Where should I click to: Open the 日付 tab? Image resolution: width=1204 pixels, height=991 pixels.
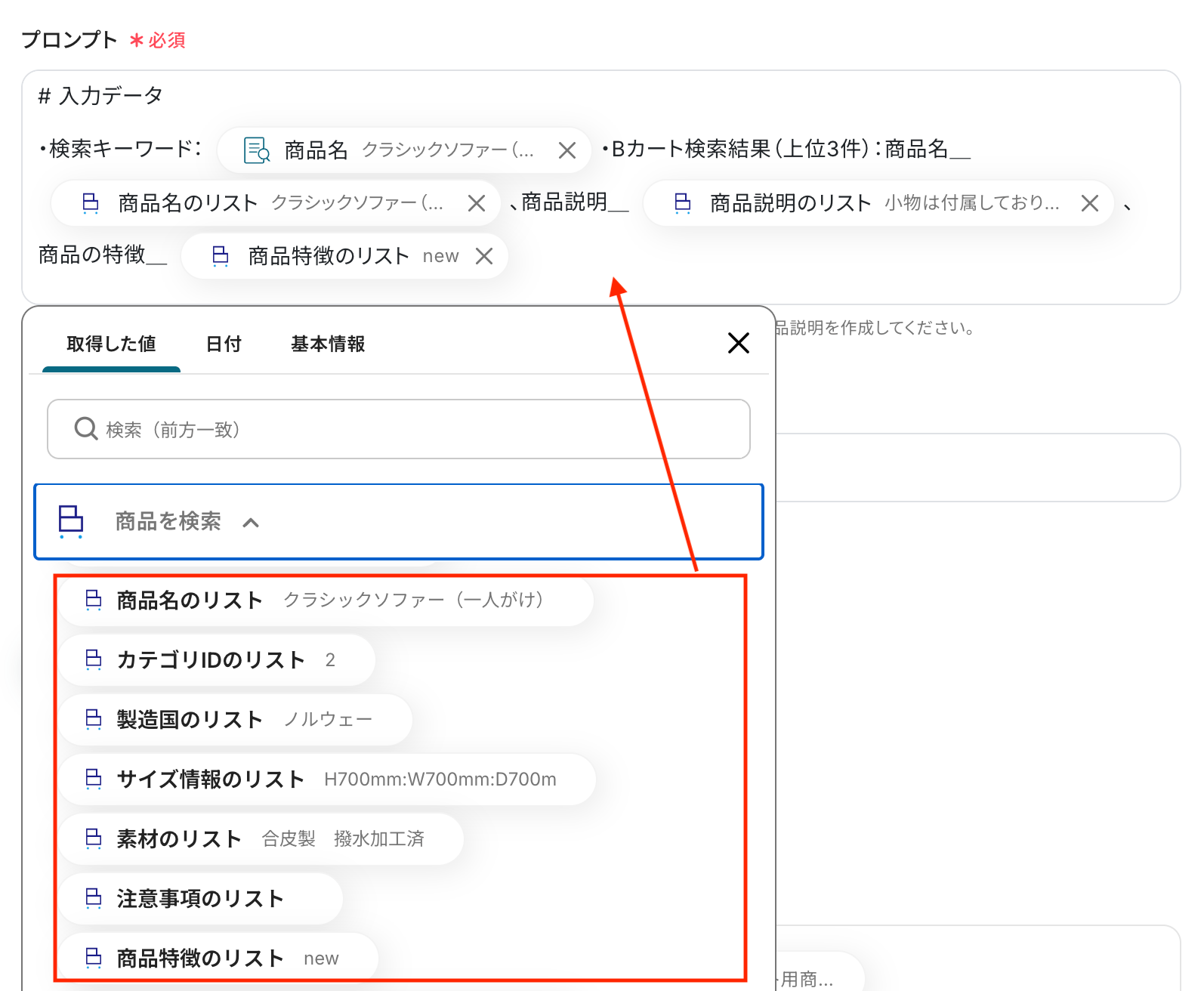(x=224, y=344)
